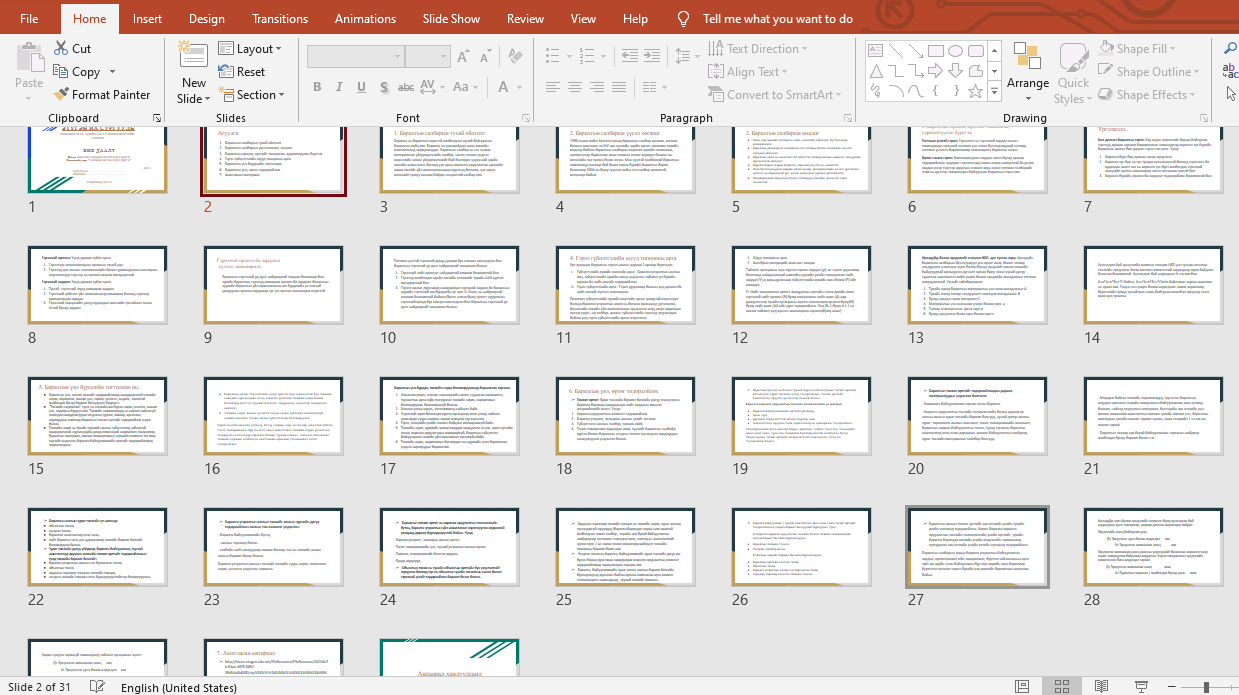Expand the Section dropdown menu
The image size is (1239, 695).
[249, 95]
